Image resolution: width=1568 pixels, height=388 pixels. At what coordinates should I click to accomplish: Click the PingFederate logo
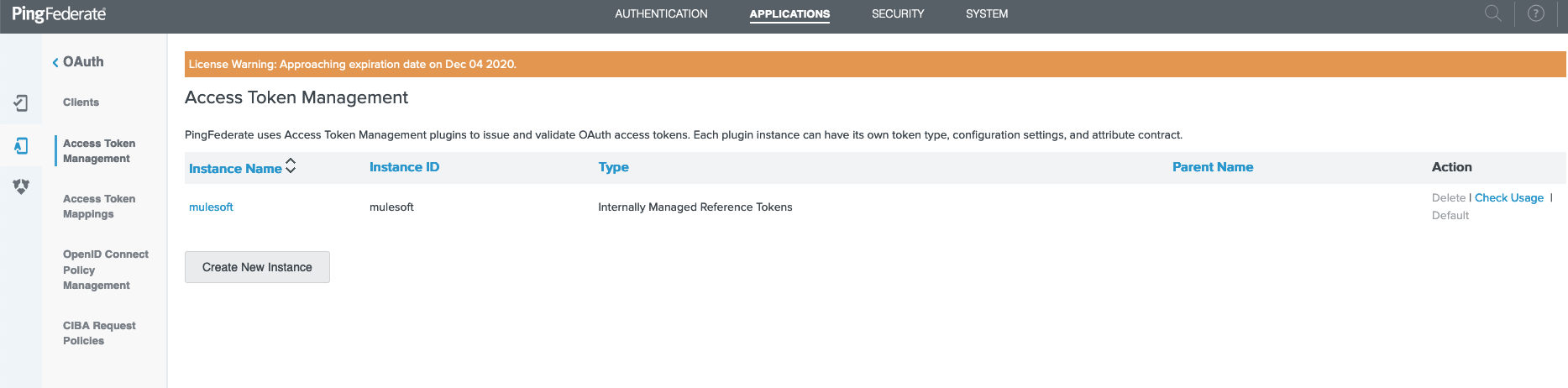(x=59, y=14)
